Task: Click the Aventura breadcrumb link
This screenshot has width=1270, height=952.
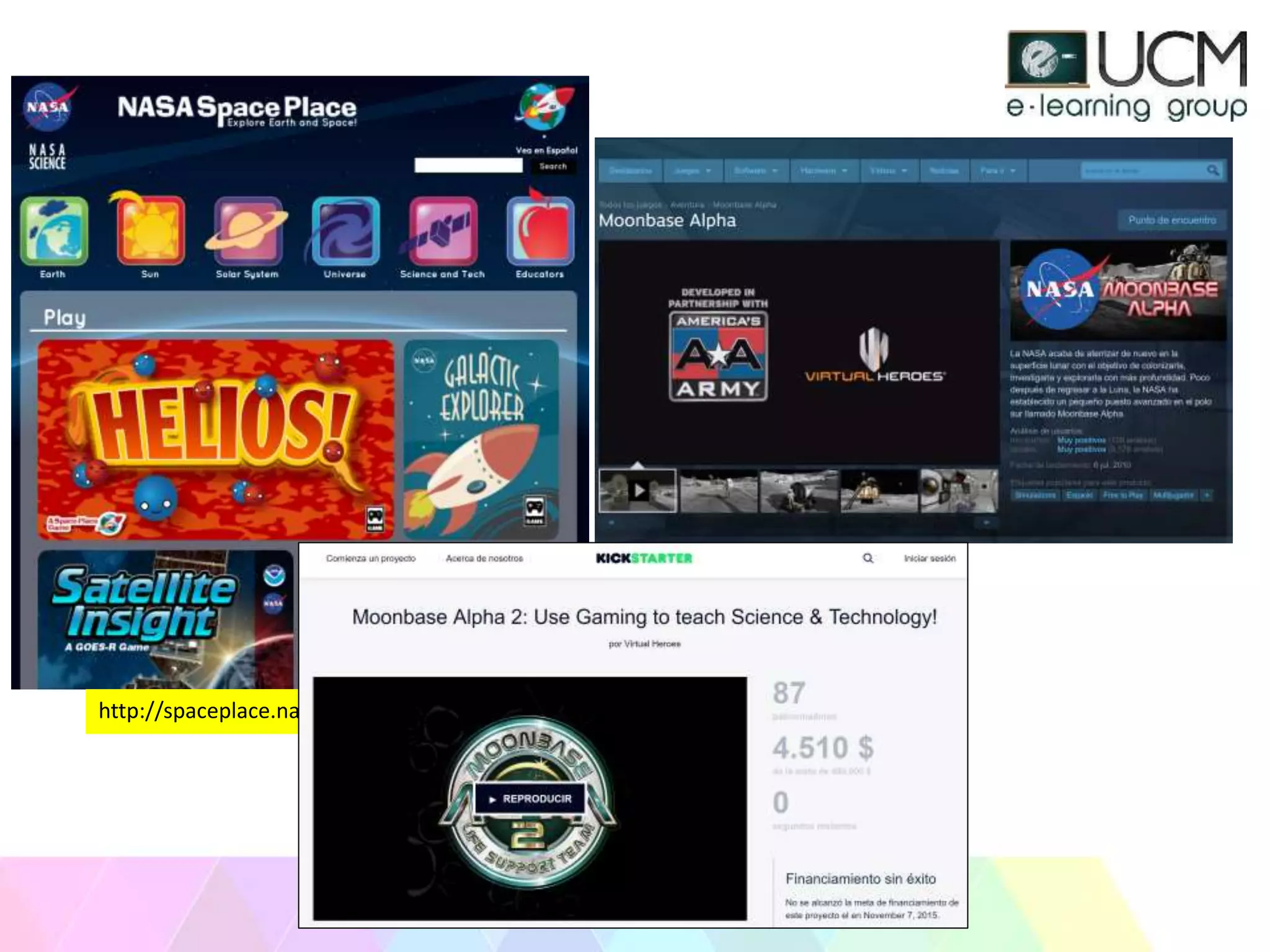Action: tap(687, 205)
